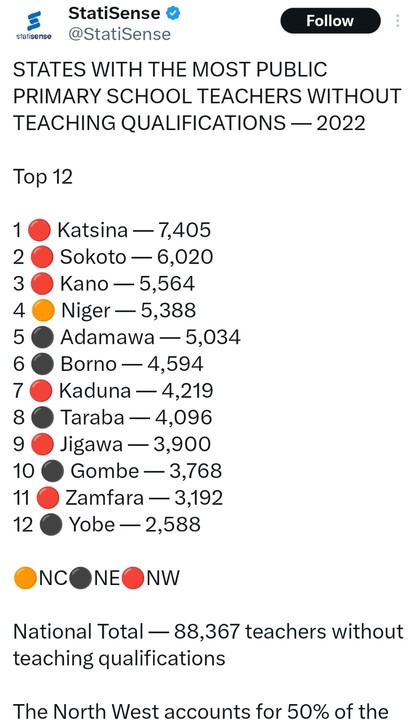Open the @StatiSense handle link
The height and width of the screenshot is (720, 419).
click(x=119, y=34)
